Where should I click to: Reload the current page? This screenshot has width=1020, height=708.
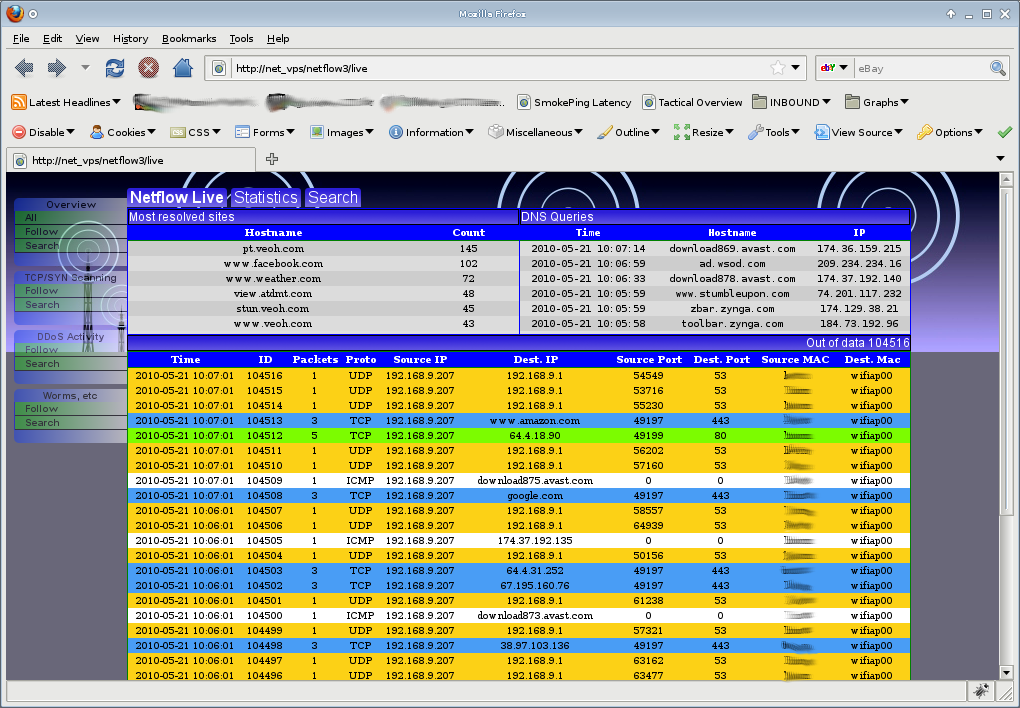(115, 68)
